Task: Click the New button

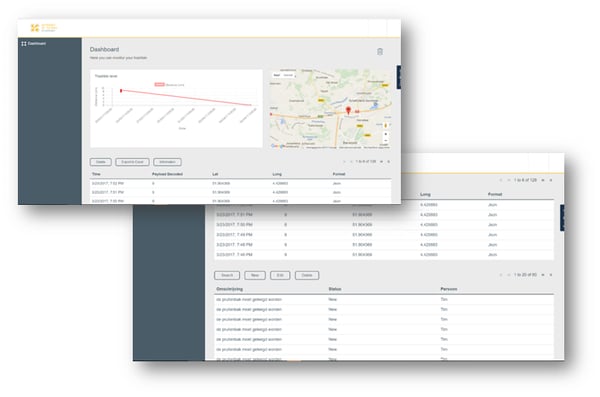Action: coord(255,275)
